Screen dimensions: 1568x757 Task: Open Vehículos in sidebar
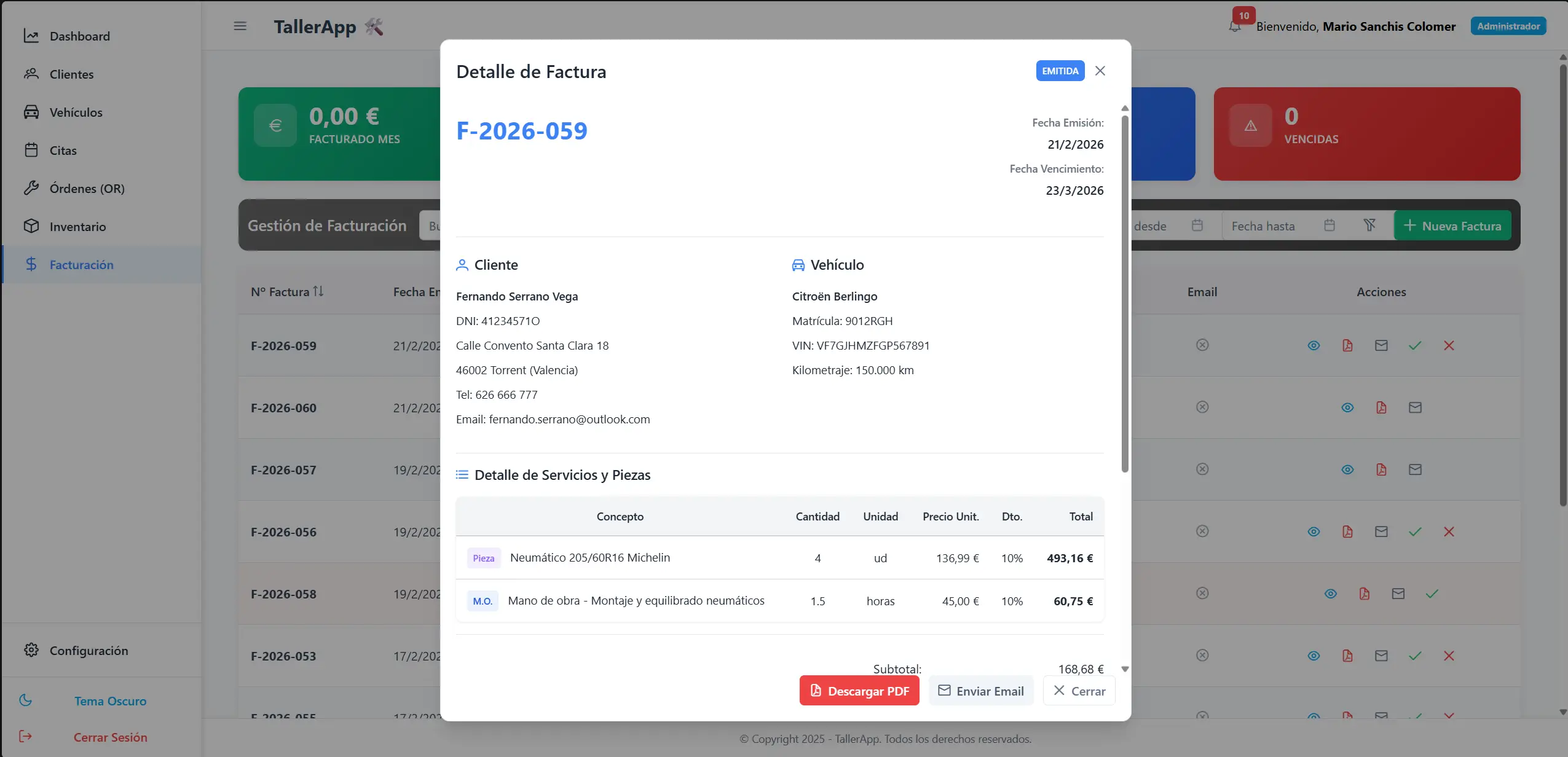click(x=101, y=112)
